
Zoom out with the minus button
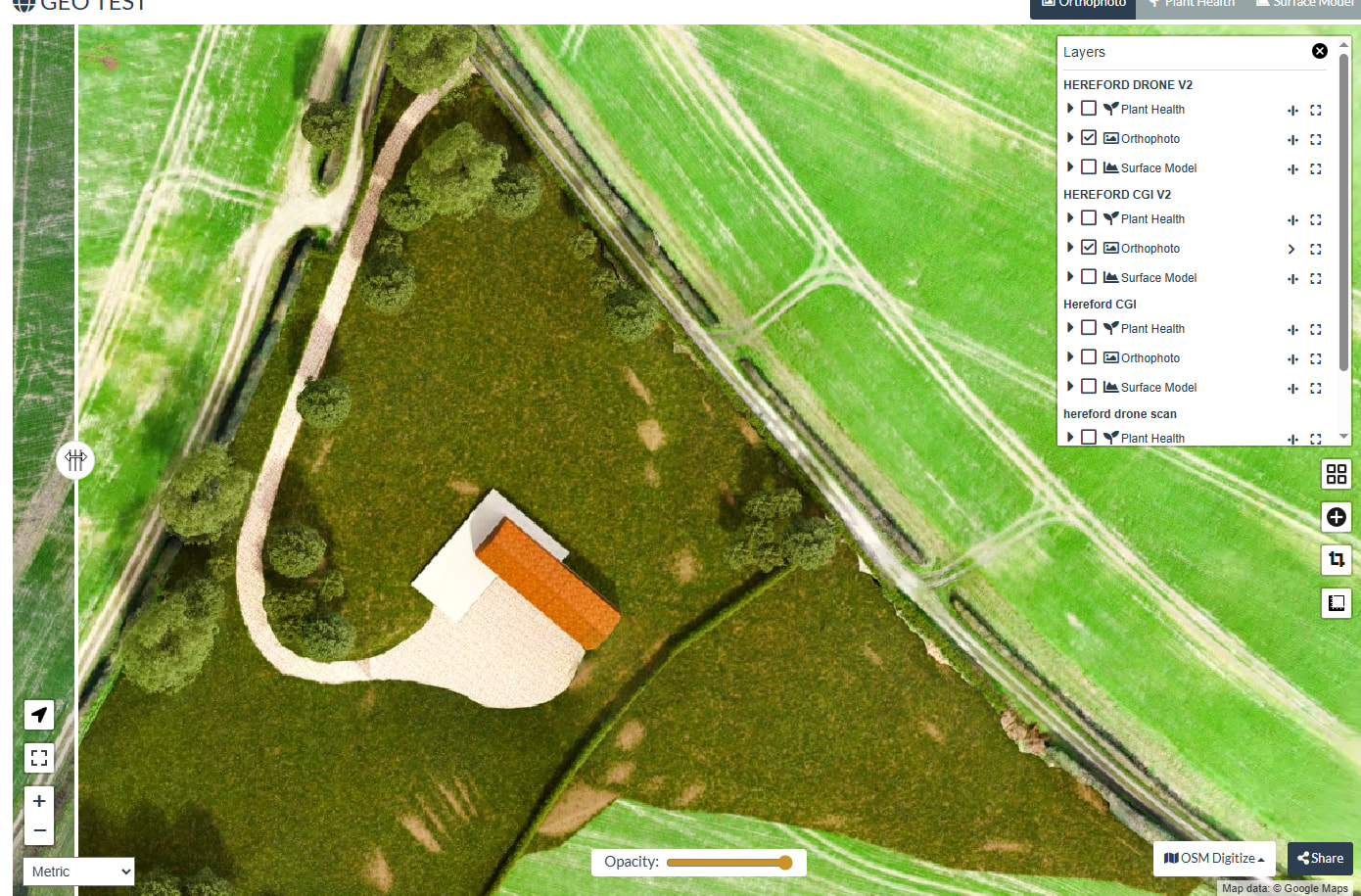[39, 831]
